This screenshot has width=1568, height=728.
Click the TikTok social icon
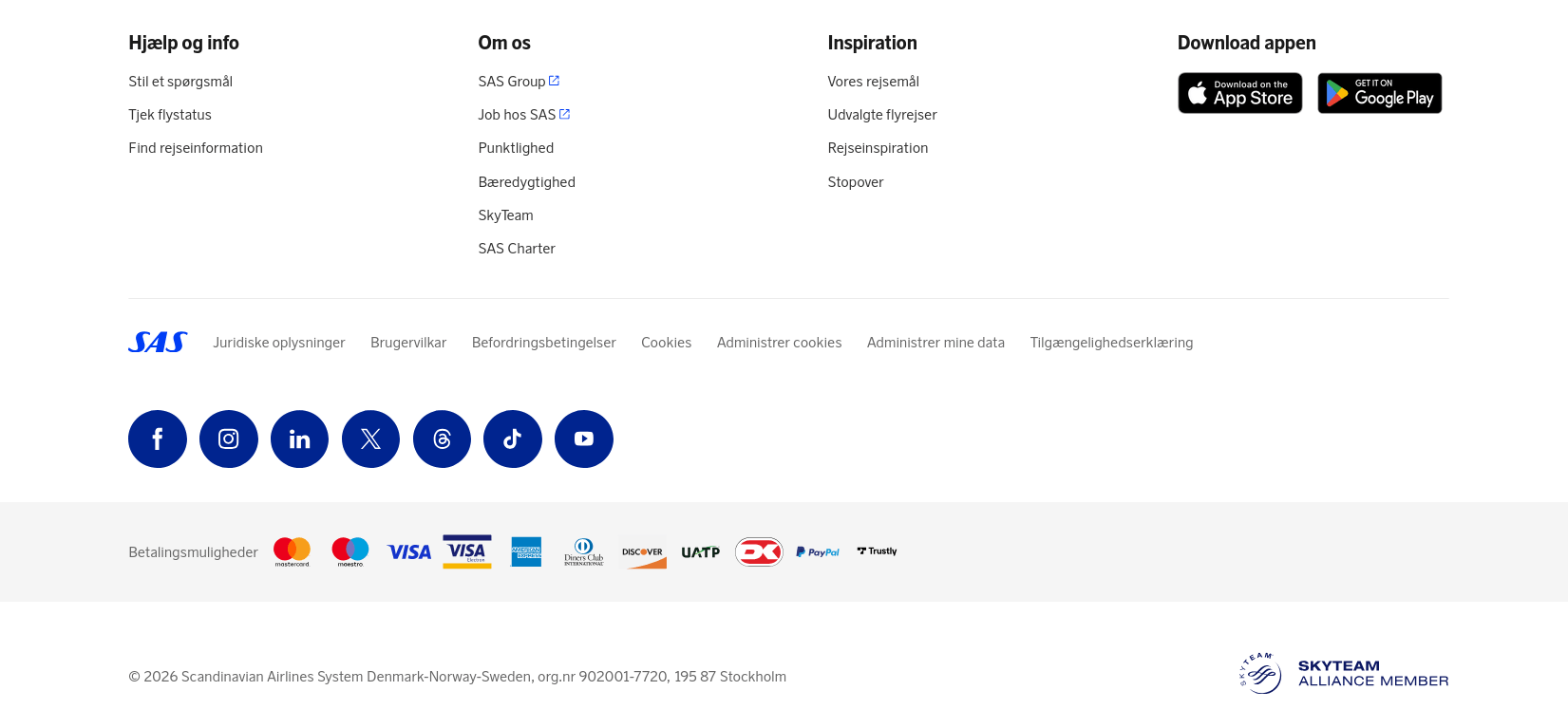click(x=513, y=439)
